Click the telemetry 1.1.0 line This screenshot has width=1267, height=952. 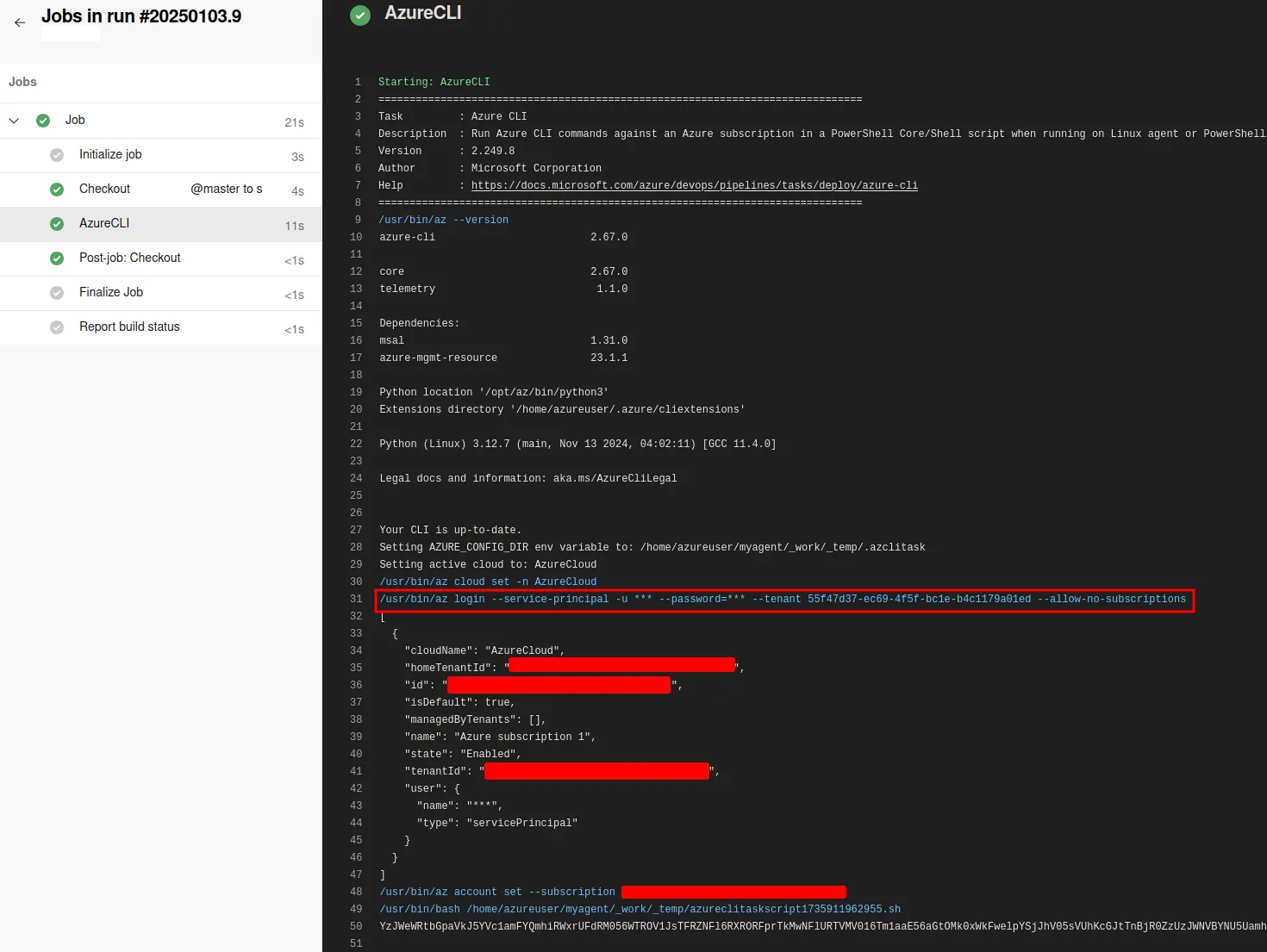click(x=503, y=289)
